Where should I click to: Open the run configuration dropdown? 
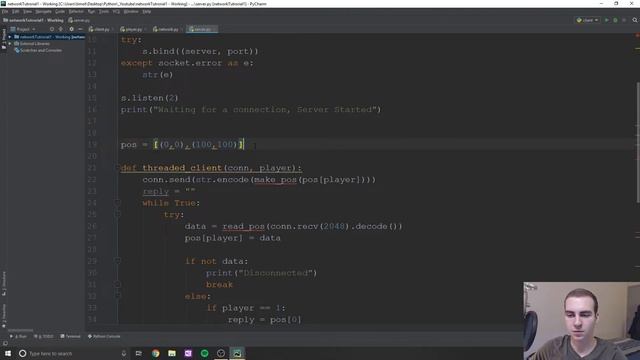(x=587, y=20)
